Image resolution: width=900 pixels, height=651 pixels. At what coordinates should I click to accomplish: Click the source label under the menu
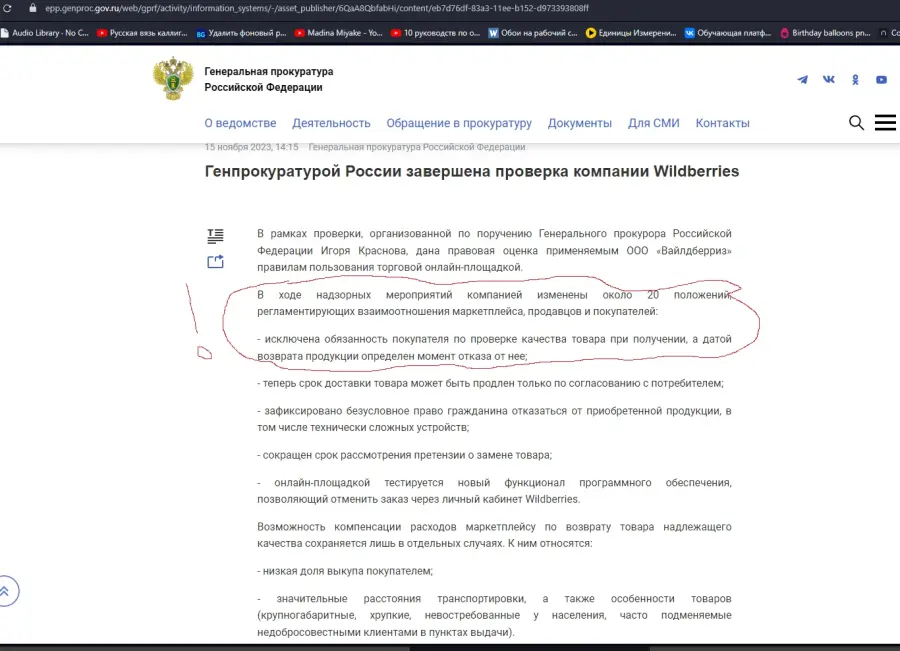point(417,147)
